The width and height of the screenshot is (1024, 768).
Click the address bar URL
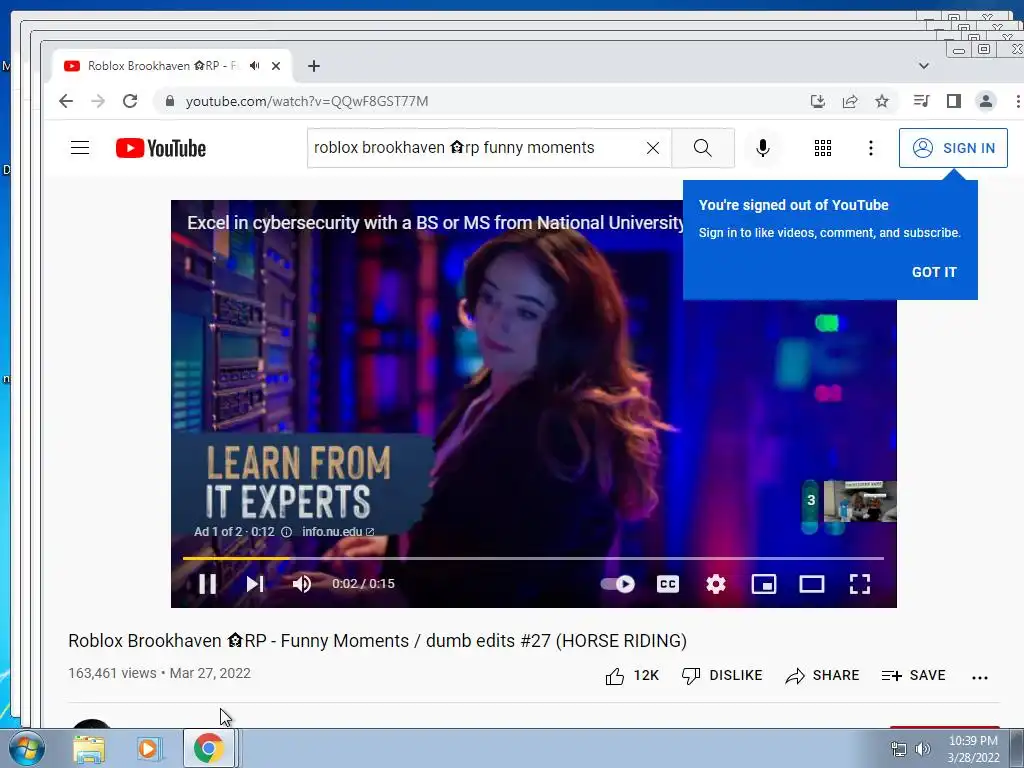[x=307, y=101]
